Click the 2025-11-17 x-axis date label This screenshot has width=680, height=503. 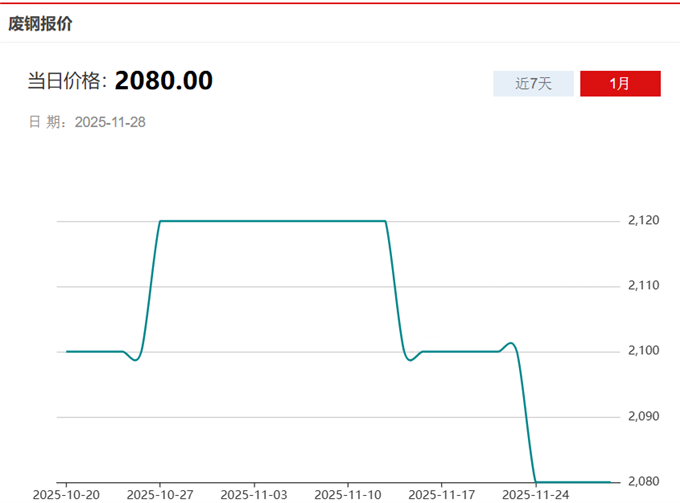click(441, 494)
